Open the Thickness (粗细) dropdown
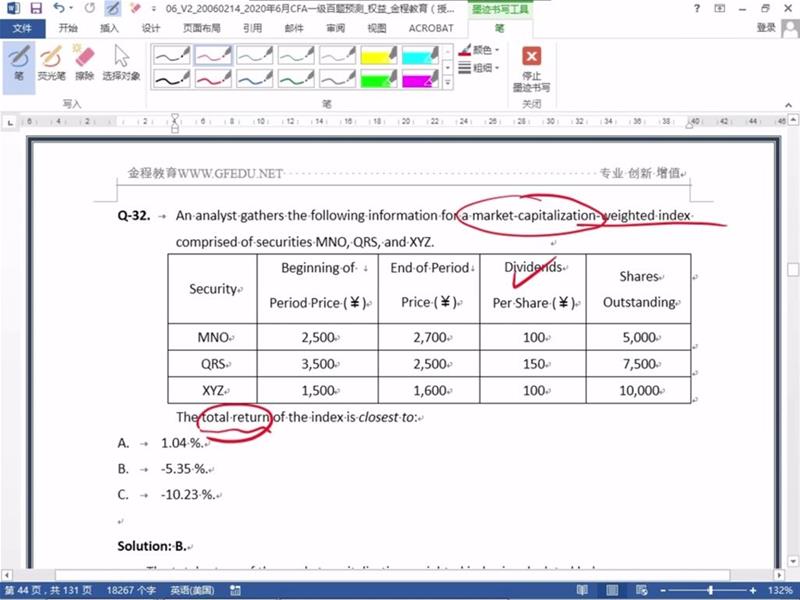 click(x=479, y=67)
